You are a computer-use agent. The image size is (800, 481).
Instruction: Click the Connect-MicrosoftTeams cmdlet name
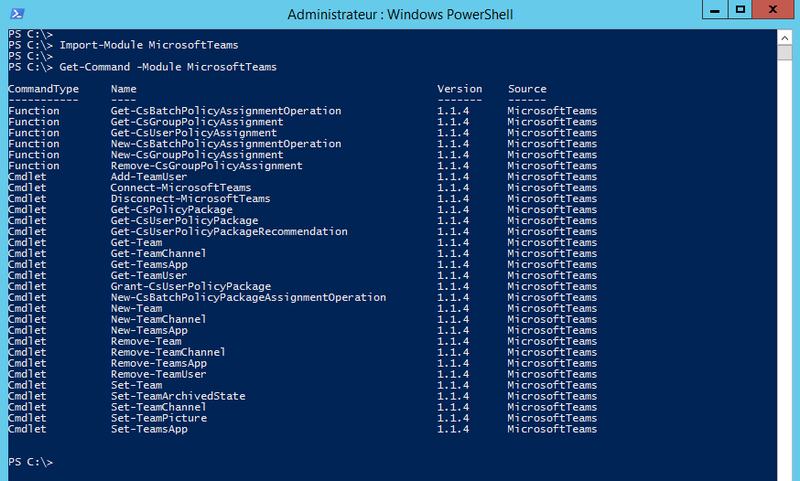click(x=176, y=188)
